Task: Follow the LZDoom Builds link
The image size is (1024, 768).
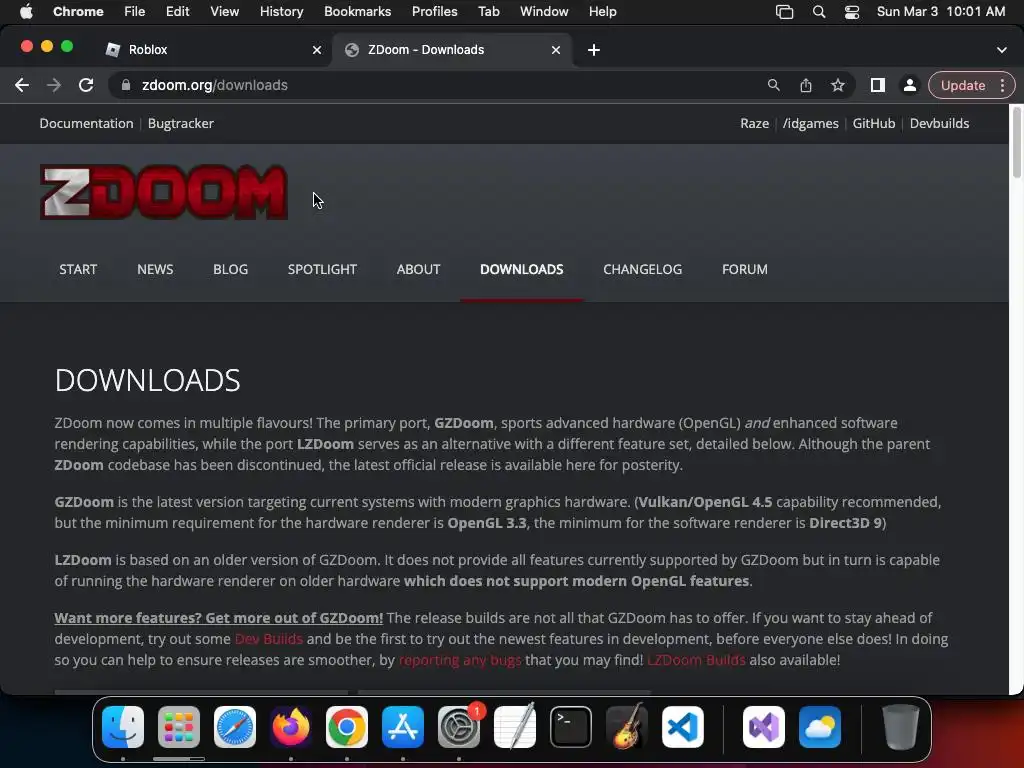Action: [x=696, y=660]
